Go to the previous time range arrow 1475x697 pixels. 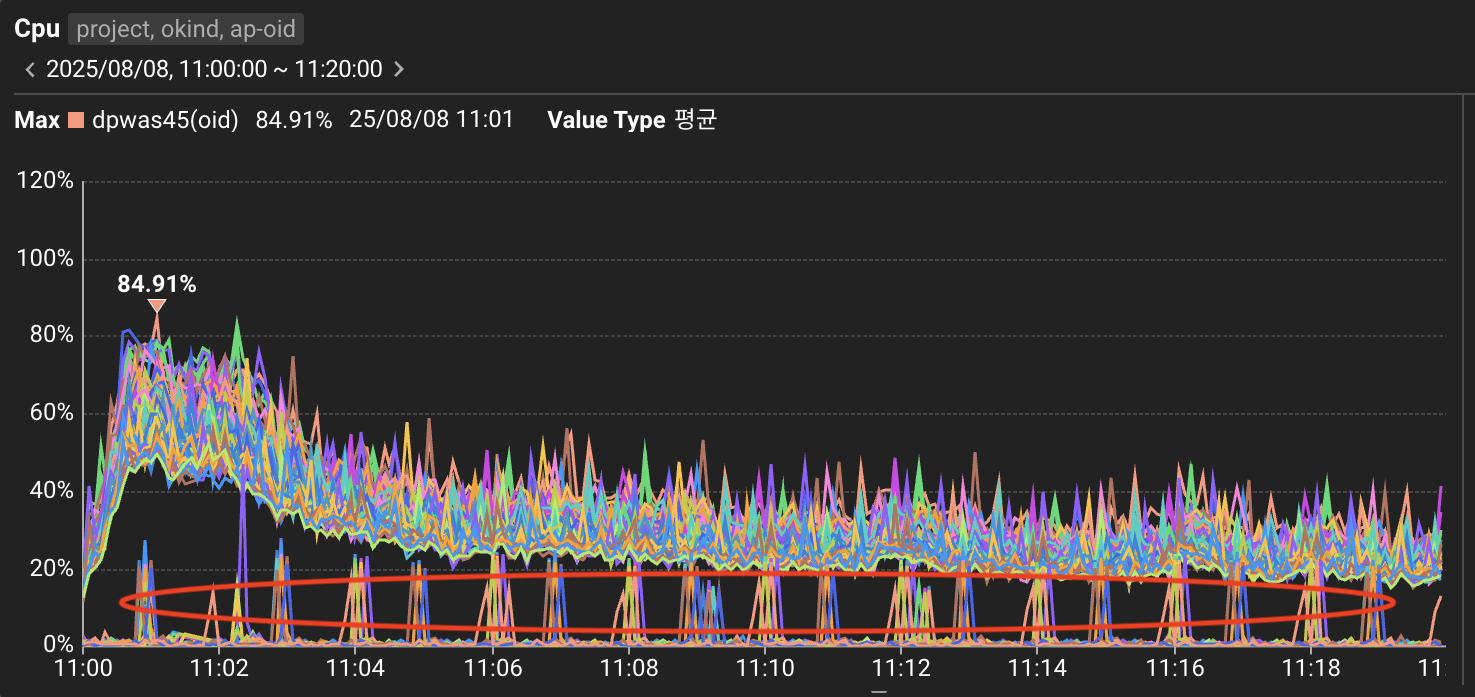[30, 69]
